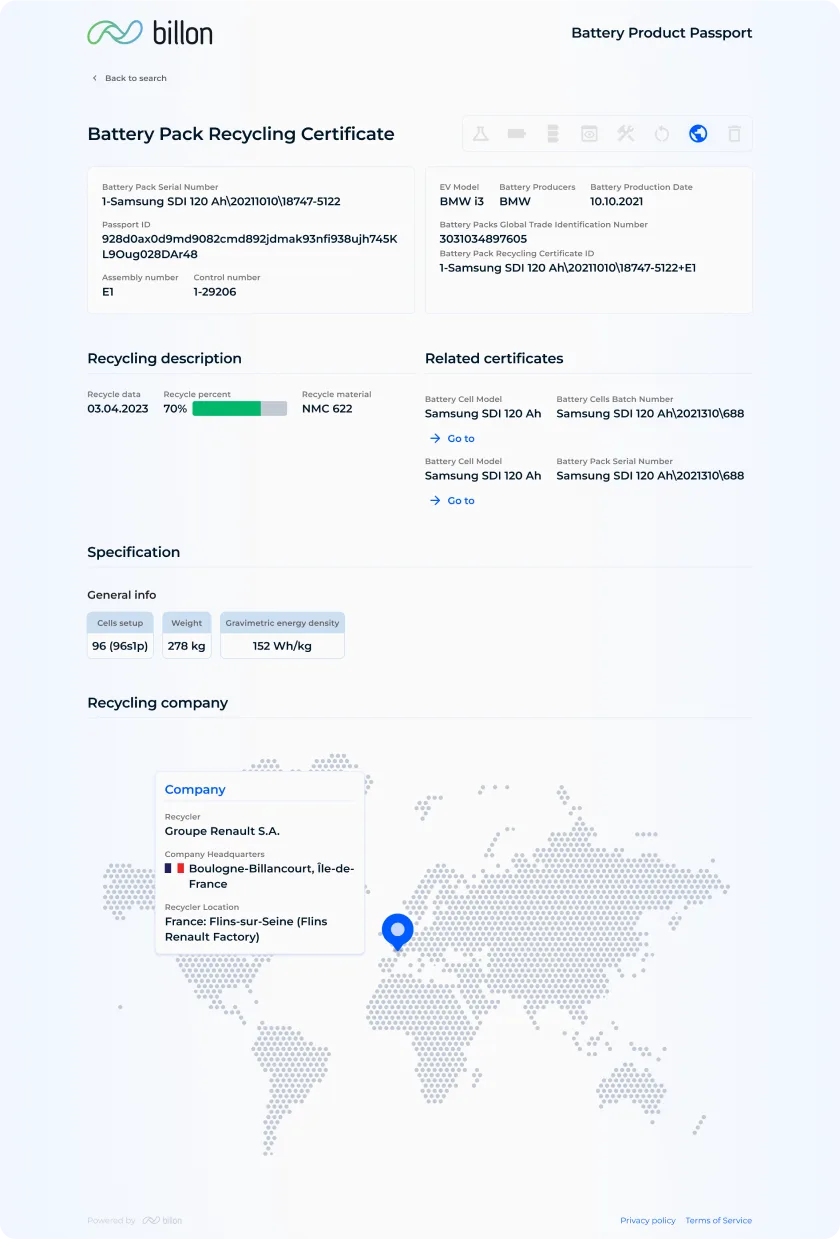
Task: Click the Weight 278 kg card
Action: coord(186,635)
